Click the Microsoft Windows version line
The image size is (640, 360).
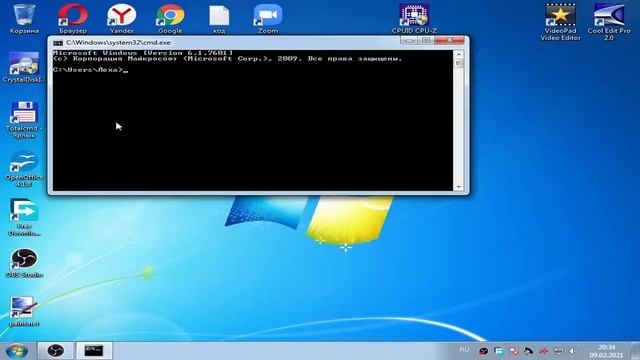point(142,53)
